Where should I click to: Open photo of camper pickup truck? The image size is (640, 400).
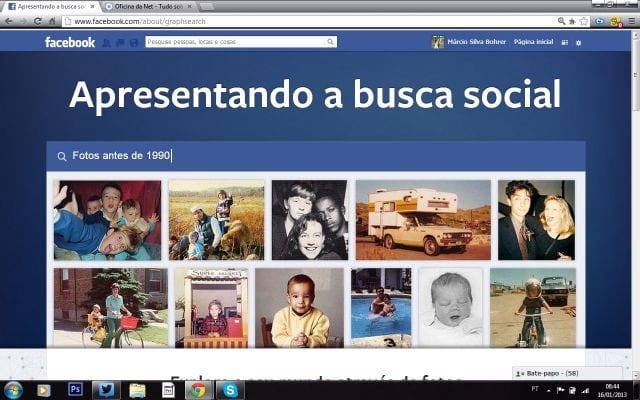(423, 220)
